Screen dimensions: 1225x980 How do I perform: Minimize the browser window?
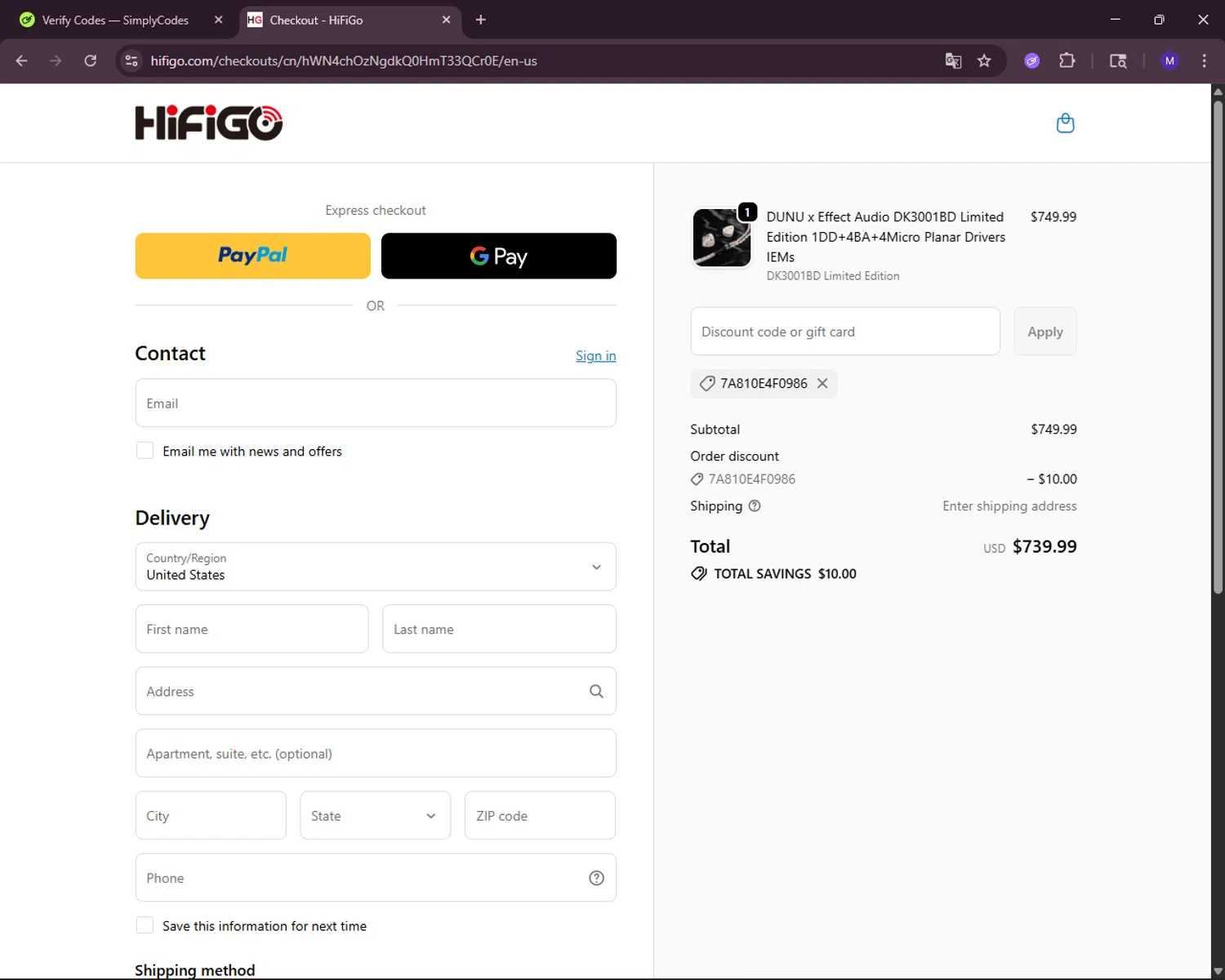1116,20
